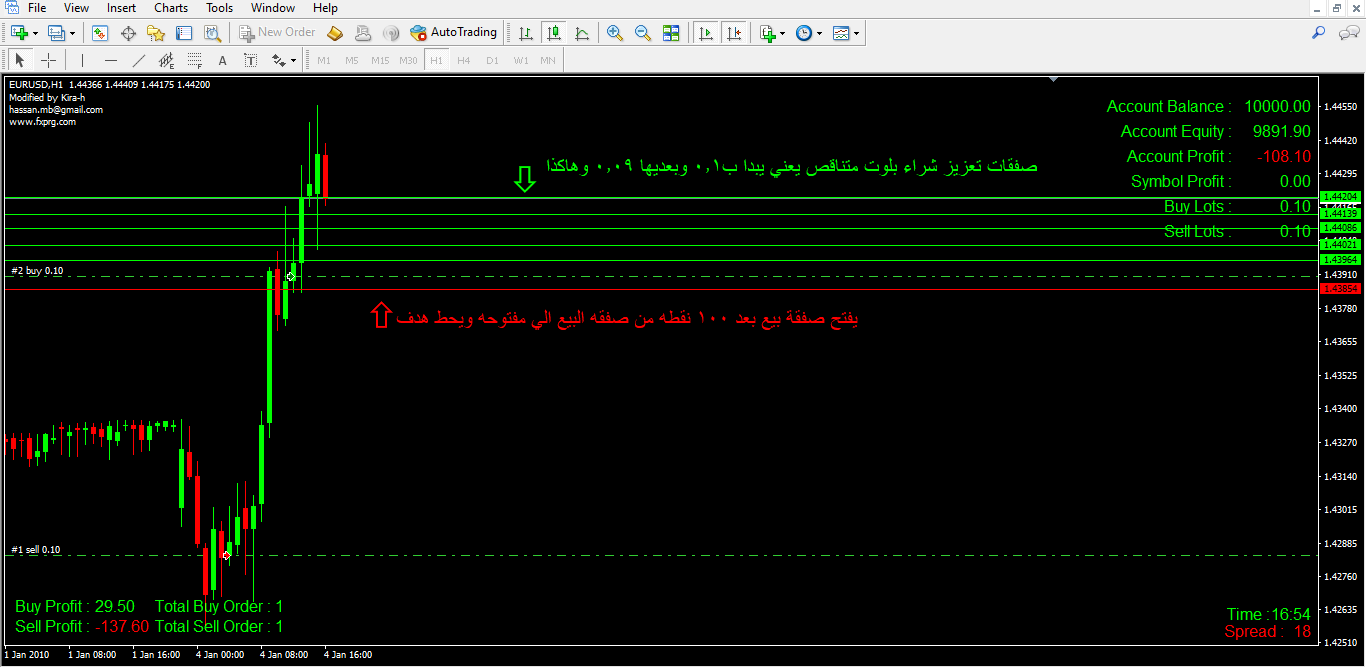Toggle the chart Auto Scroll button
Screen dimensions: 1366x667
coord(707,33)
